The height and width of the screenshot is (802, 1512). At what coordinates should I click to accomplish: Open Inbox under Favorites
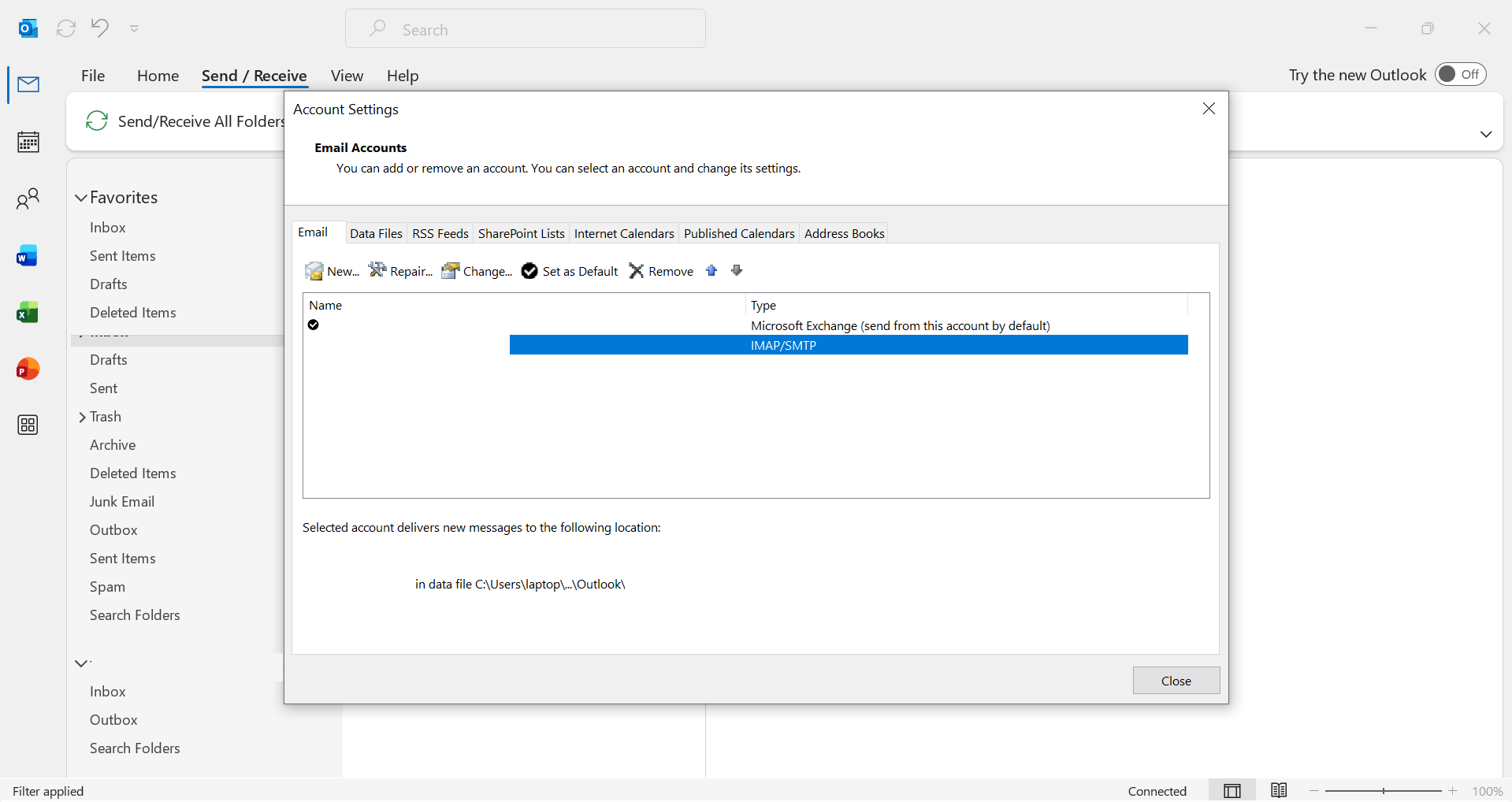[108, 228]
